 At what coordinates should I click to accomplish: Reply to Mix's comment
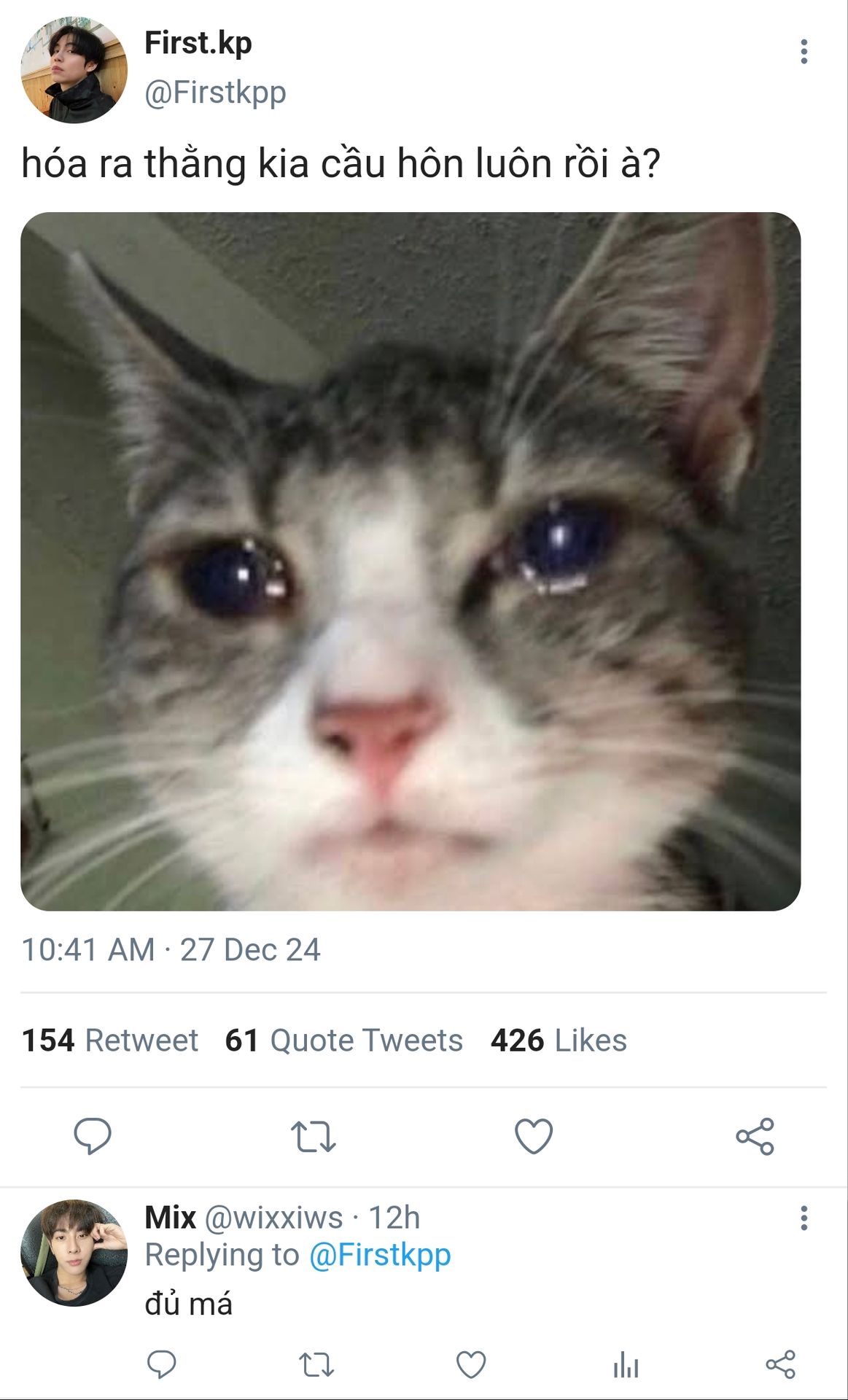tap(161, 1364)
